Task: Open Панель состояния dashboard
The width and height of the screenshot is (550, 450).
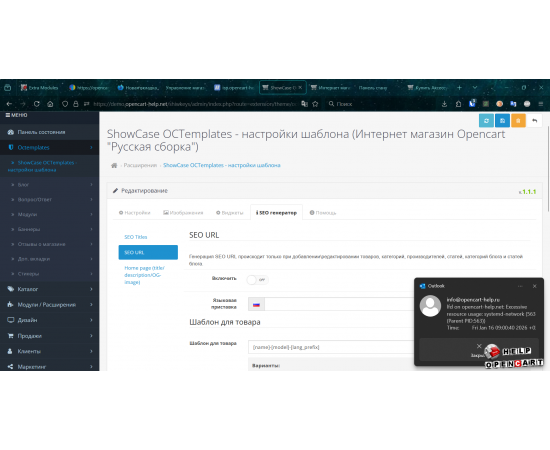Action: [x=49, y=132]
